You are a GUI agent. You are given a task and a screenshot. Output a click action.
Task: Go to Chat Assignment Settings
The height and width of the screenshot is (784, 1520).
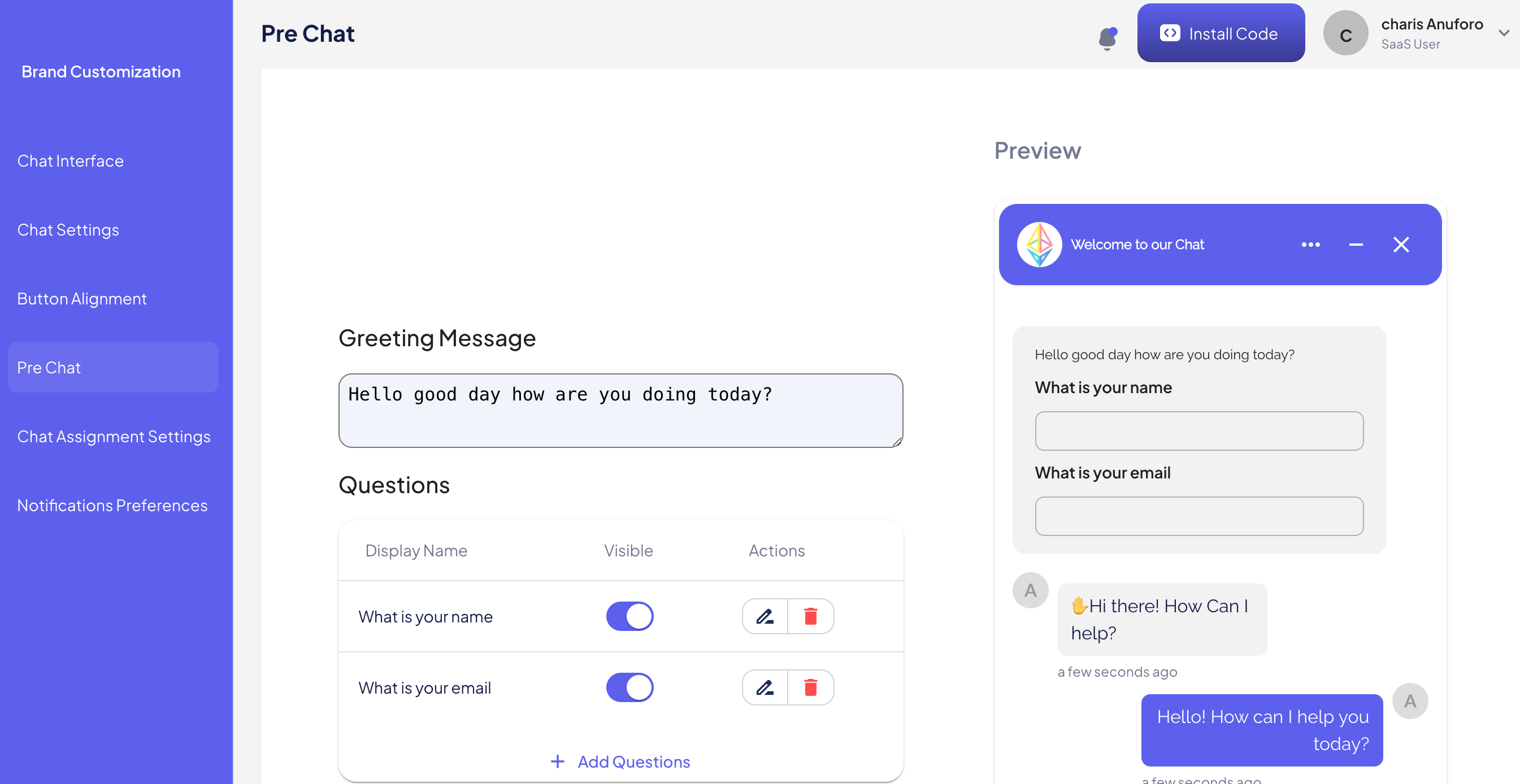point(114,437)
